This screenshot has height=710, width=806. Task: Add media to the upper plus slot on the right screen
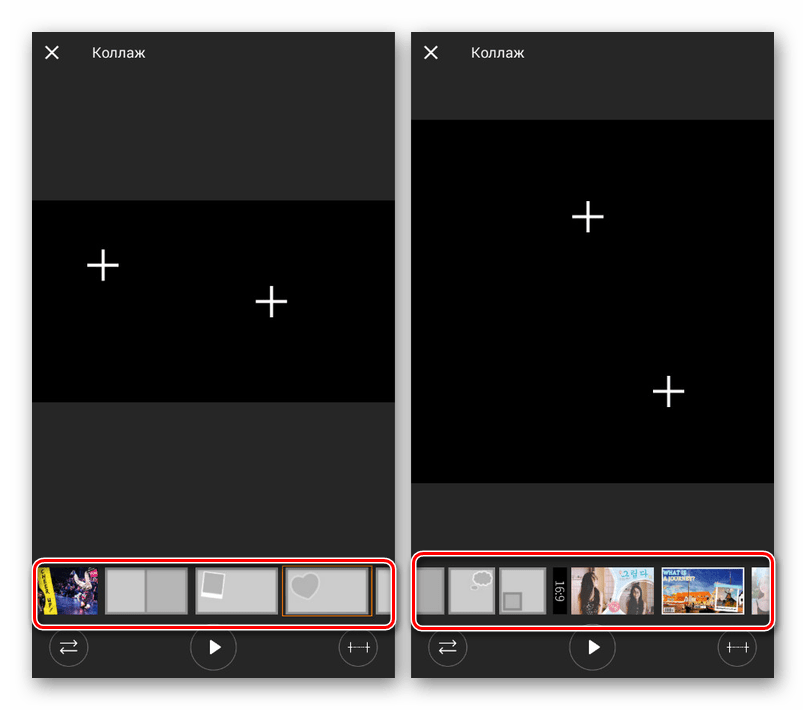pos(587,217)
